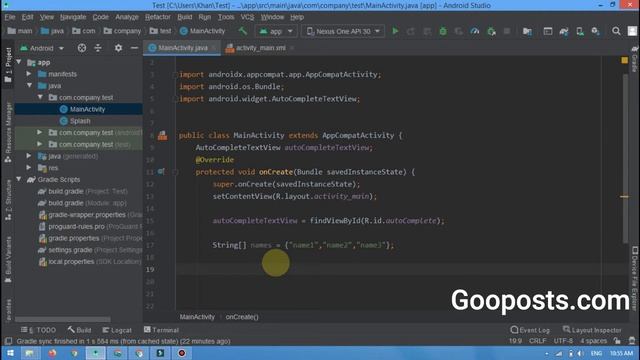Click the scroll-from-source target icon
Viewport: 640px width, 360px height.
82,48
